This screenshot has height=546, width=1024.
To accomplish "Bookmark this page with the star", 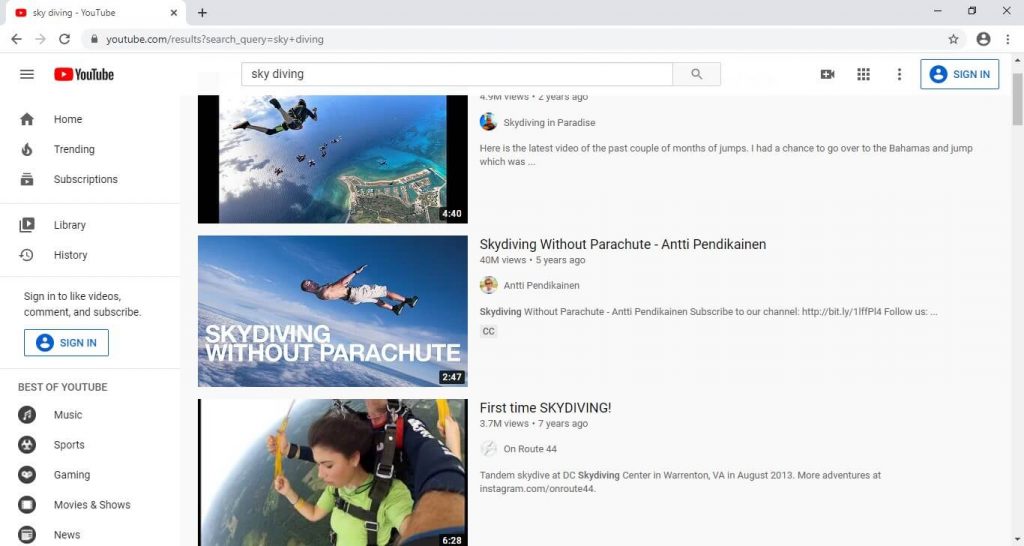I will click(x=953, y=39).
